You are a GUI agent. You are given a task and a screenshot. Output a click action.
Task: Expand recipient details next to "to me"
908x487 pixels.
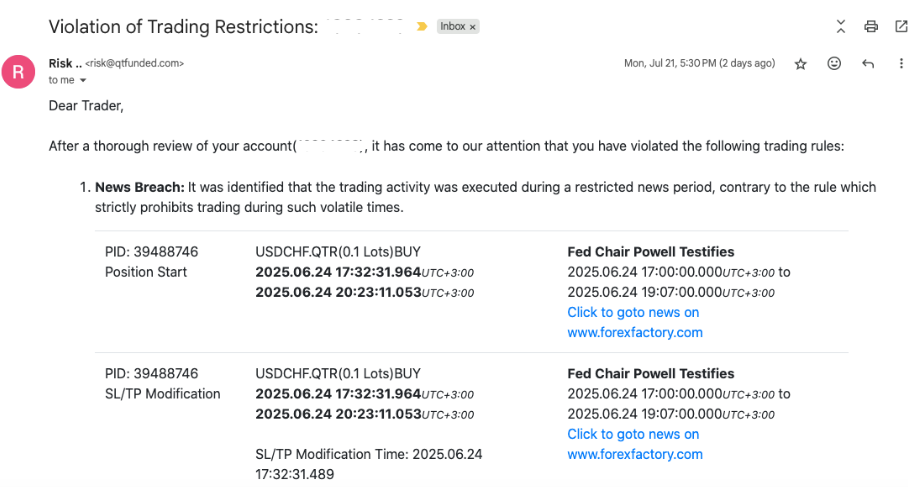click(x=83, y=80)
